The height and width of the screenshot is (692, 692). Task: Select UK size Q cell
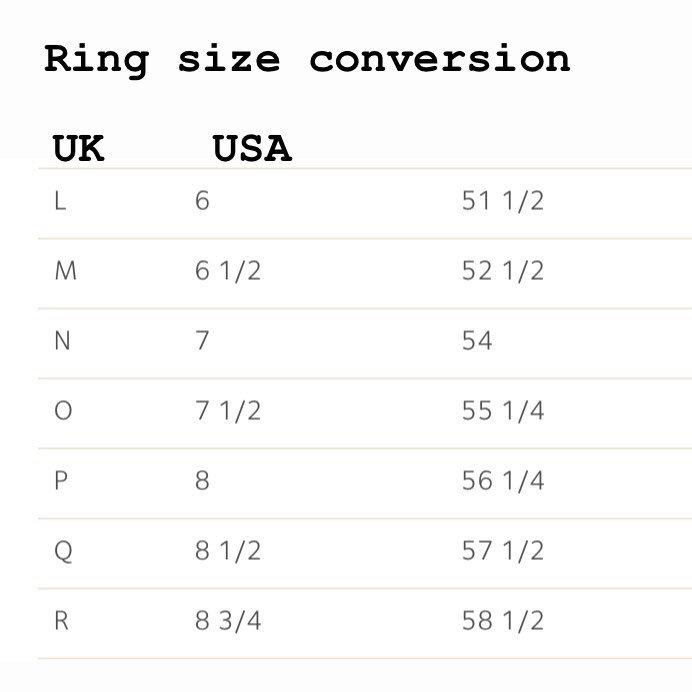[63, 551]
